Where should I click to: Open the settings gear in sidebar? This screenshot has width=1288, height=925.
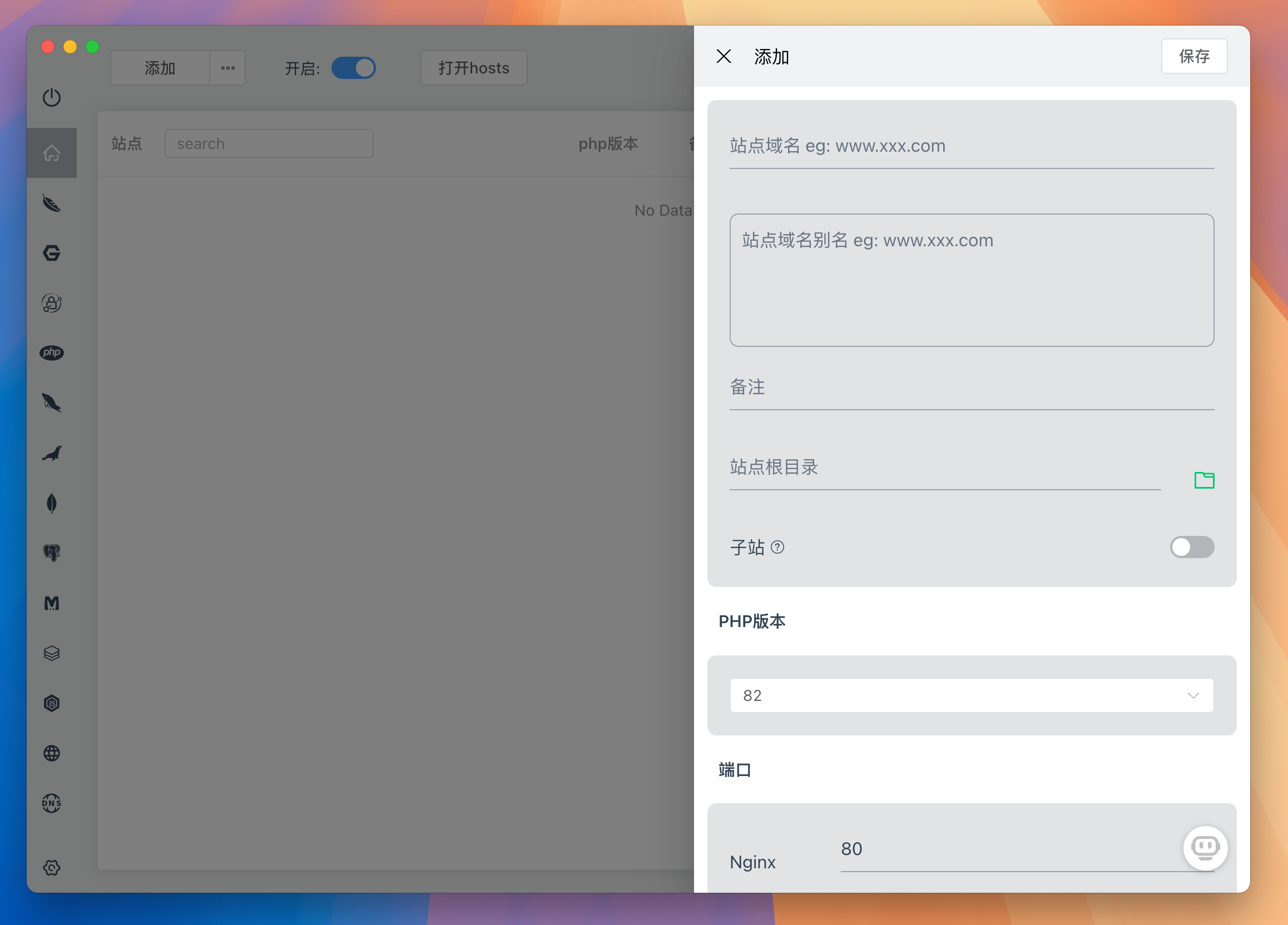[52, 868]
